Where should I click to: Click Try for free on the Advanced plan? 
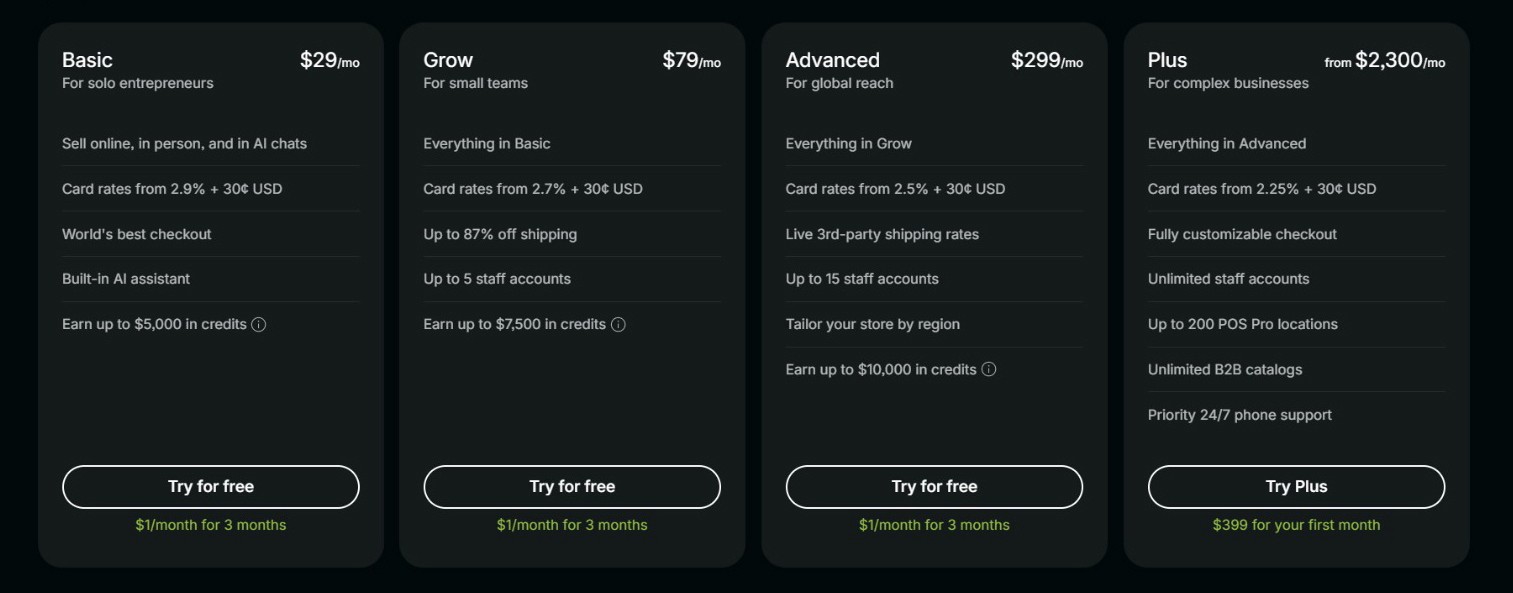[x=934, y=486]
